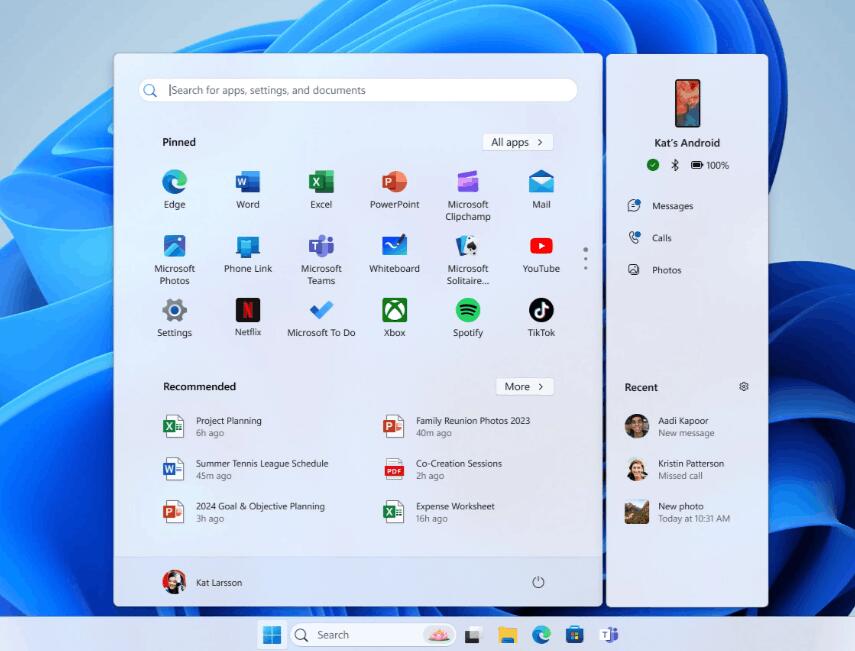
Task: Open Aadi Kapoor new message
Action: point(670,426)
